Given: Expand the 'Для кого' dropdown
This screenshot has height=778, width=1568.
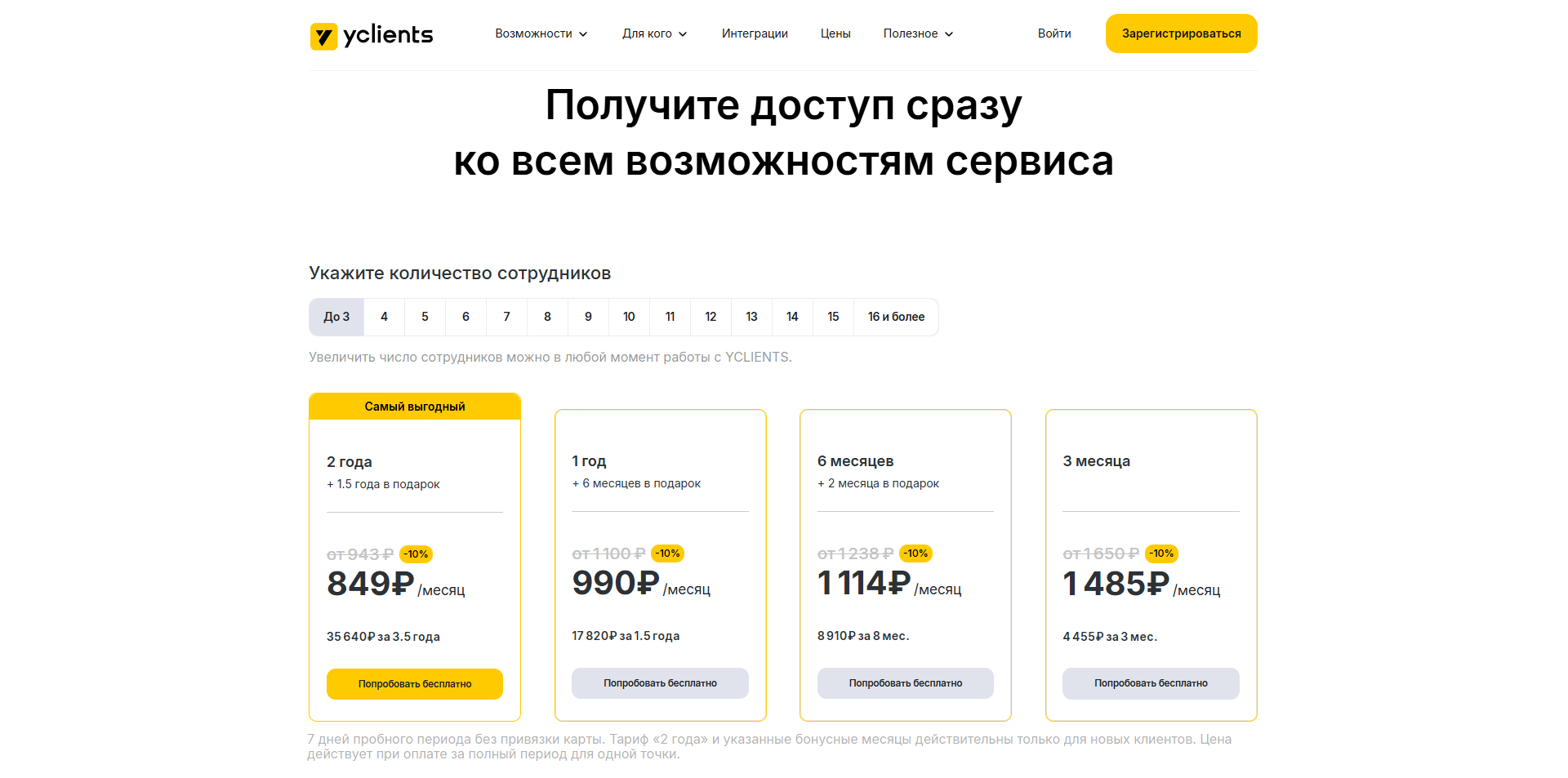Looking at the screenshot, I should click(654, 33).
